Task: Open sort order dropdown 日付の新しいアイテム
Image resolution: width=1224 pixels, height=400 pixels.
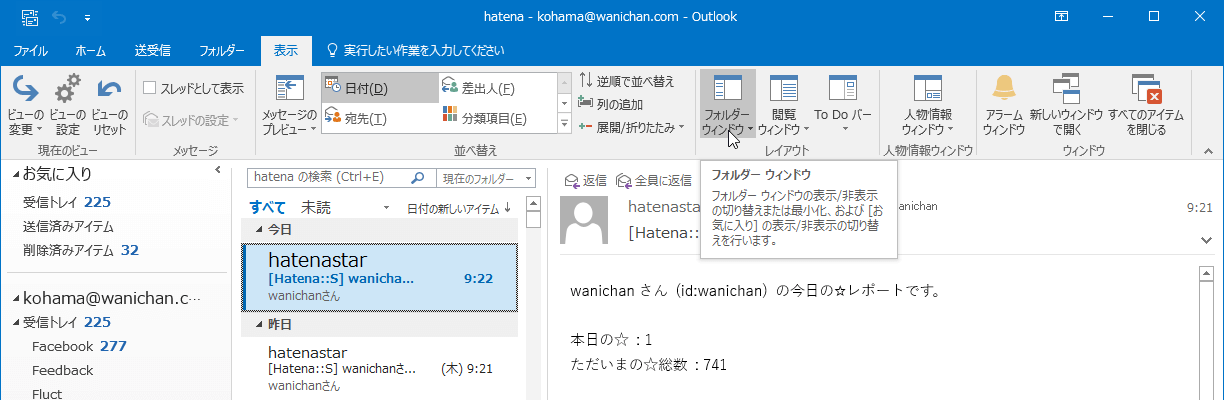Action: tap(460, 207)
